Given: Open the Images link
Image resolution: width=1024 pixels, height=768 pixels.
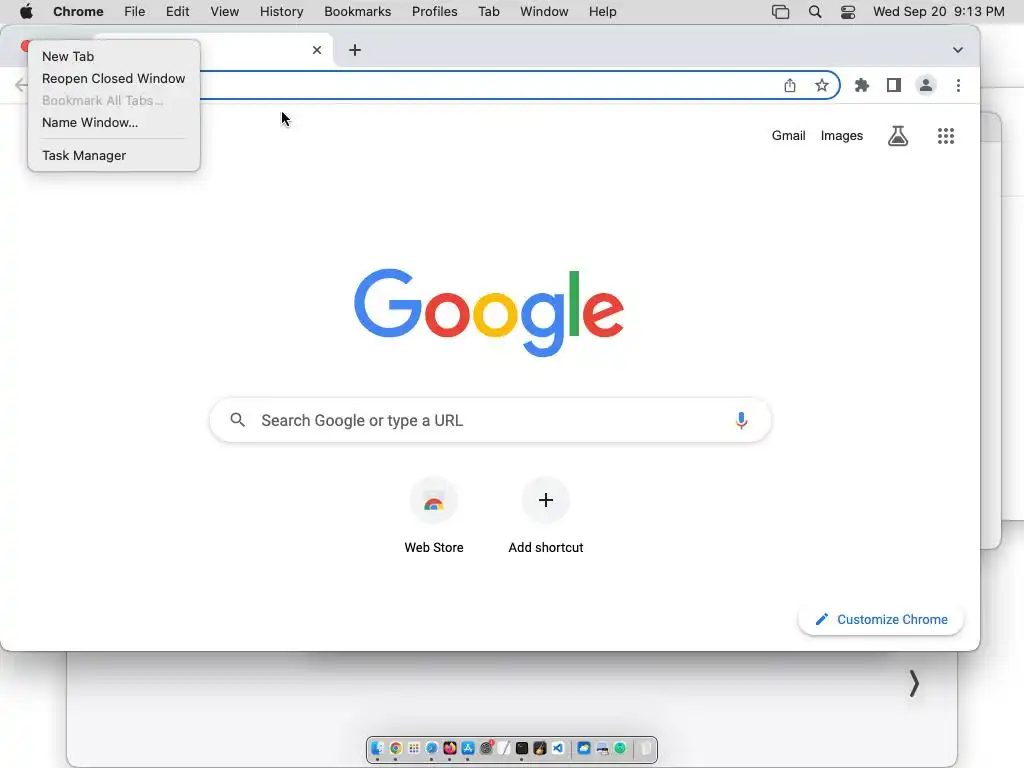Looking at the screenshot, I should (x=842, y=136).
